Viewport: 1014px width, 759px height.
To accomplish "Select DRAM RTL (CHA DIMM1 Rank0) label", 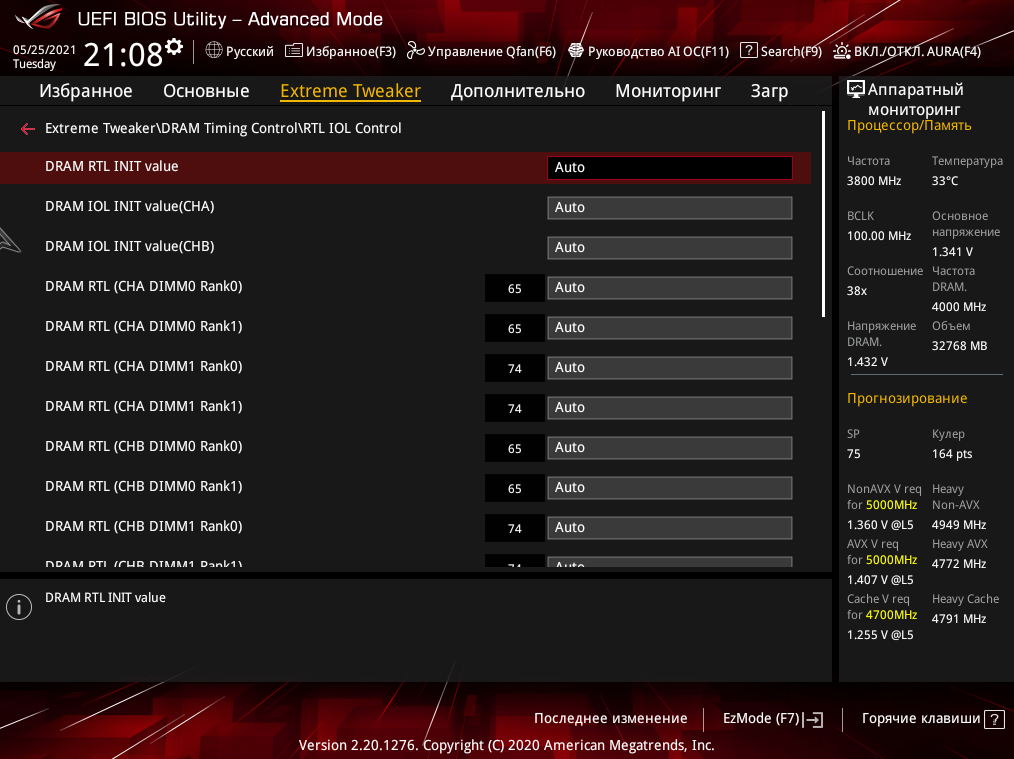I will (x=144, y=367).
